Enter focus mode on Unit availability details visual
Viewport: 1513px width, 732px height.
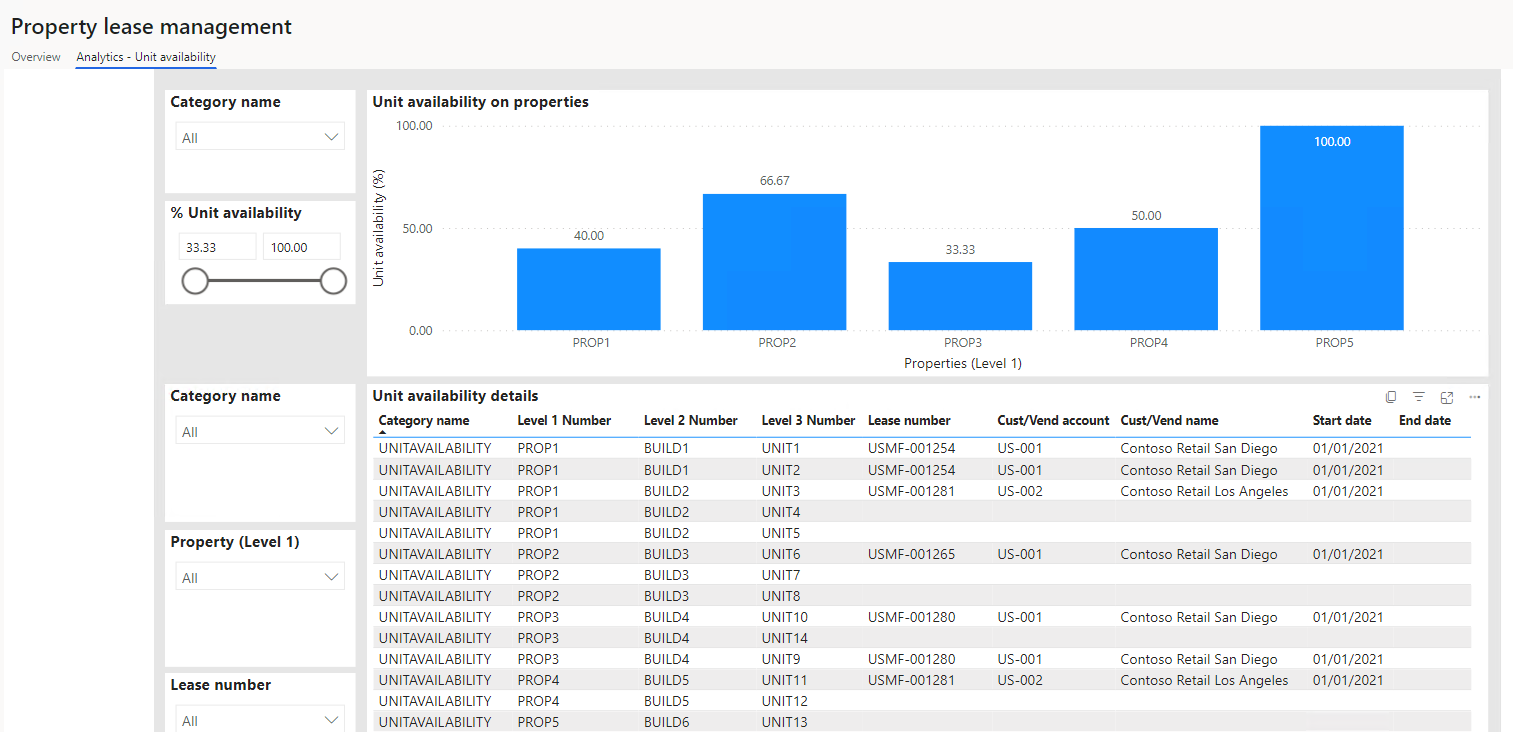pos(1447,397)
